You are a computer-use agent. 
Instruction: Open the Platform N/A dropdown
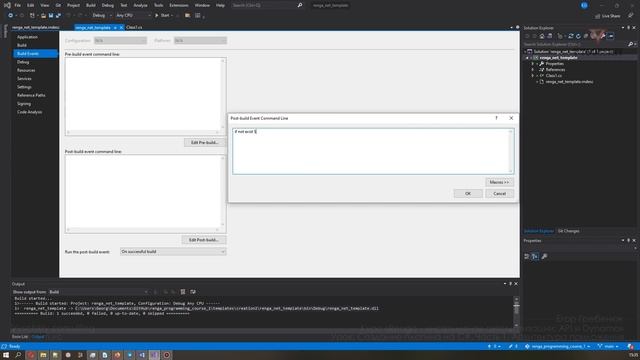point(200,40)
